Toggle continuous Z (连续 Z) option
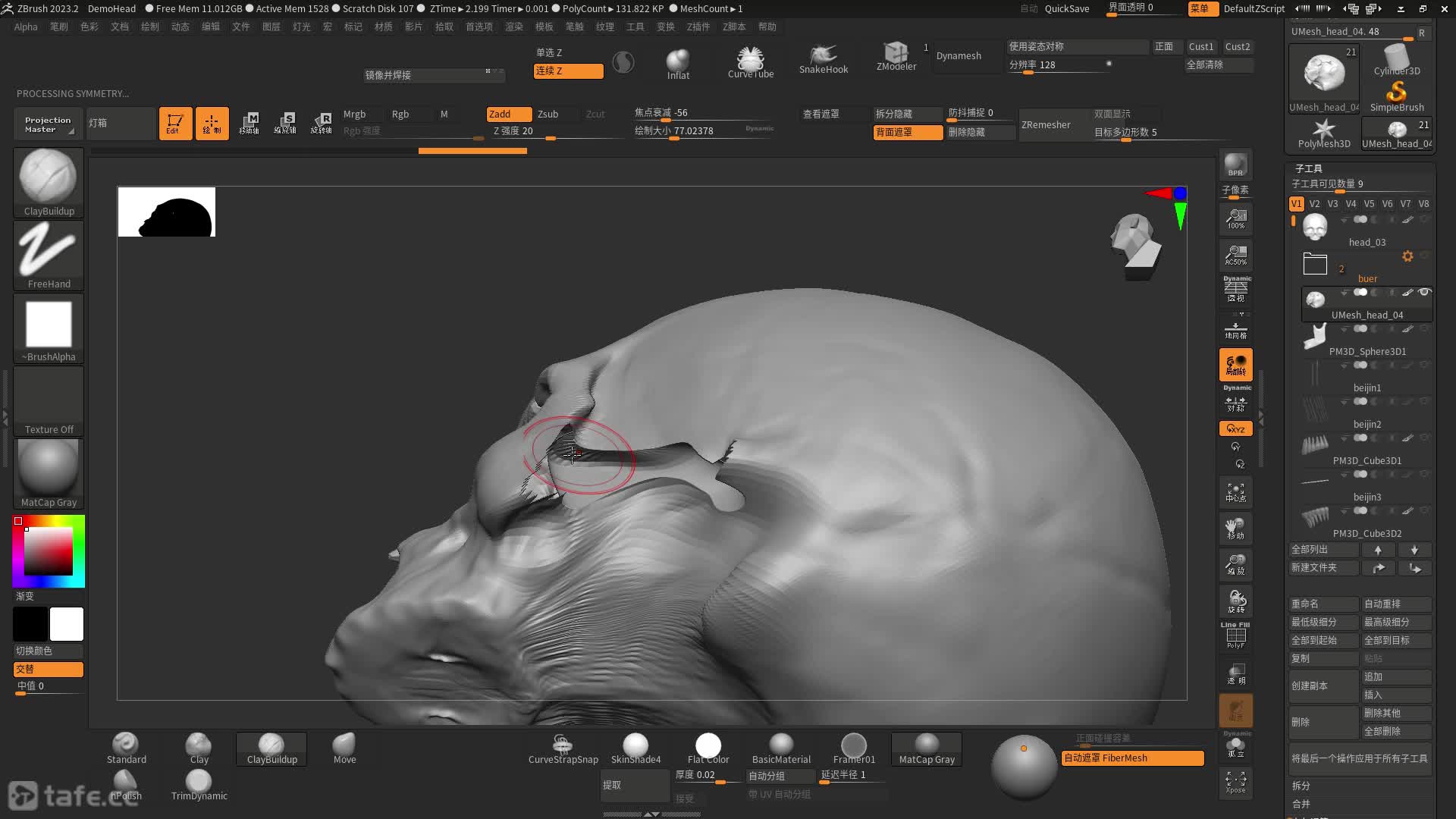Image resolution: width=1456 pixels, height=819 pixels. (568, 71)
